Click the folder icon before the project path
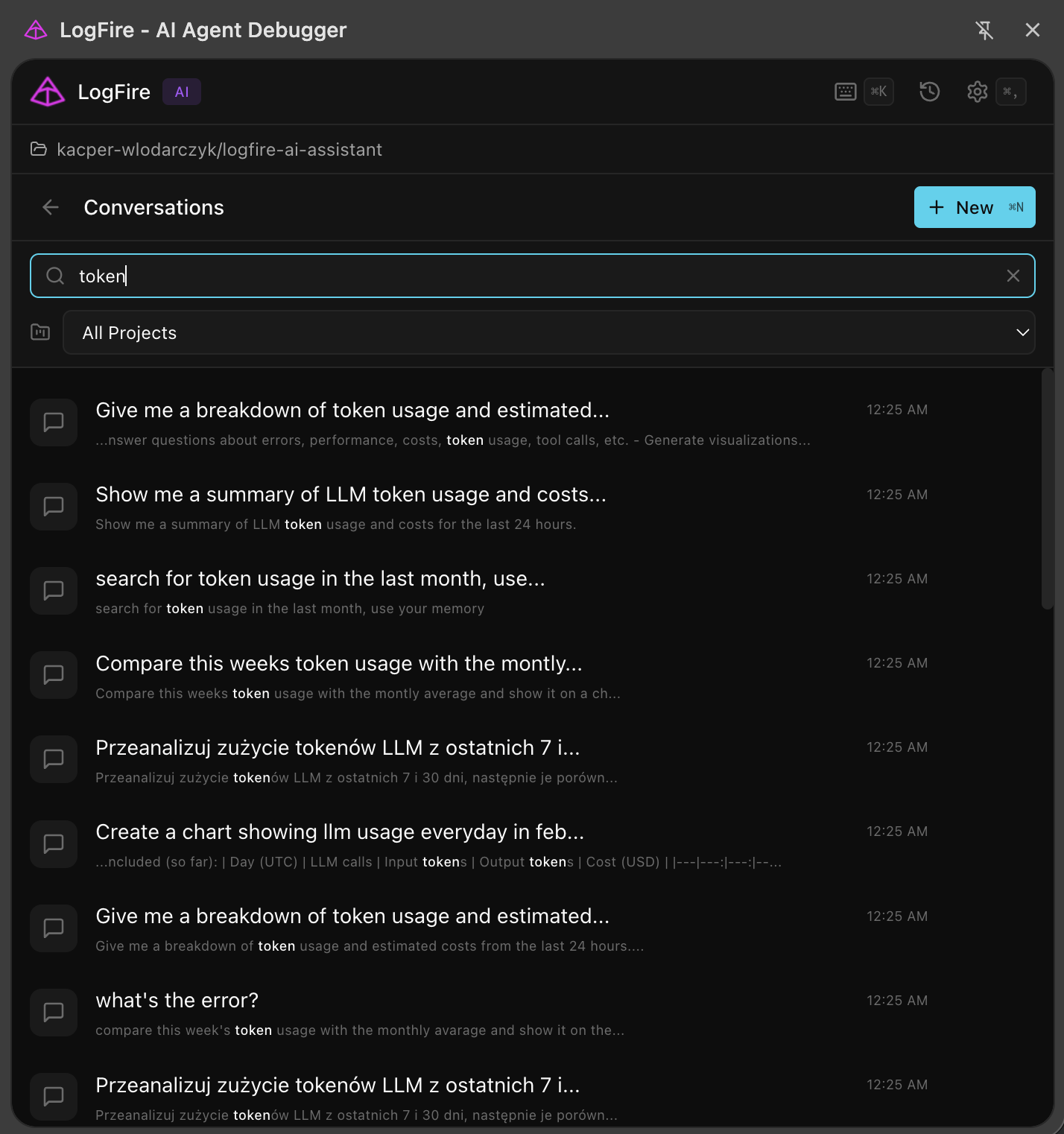Viewport: 1064px width, 1134px height. (x=39, y=149)
